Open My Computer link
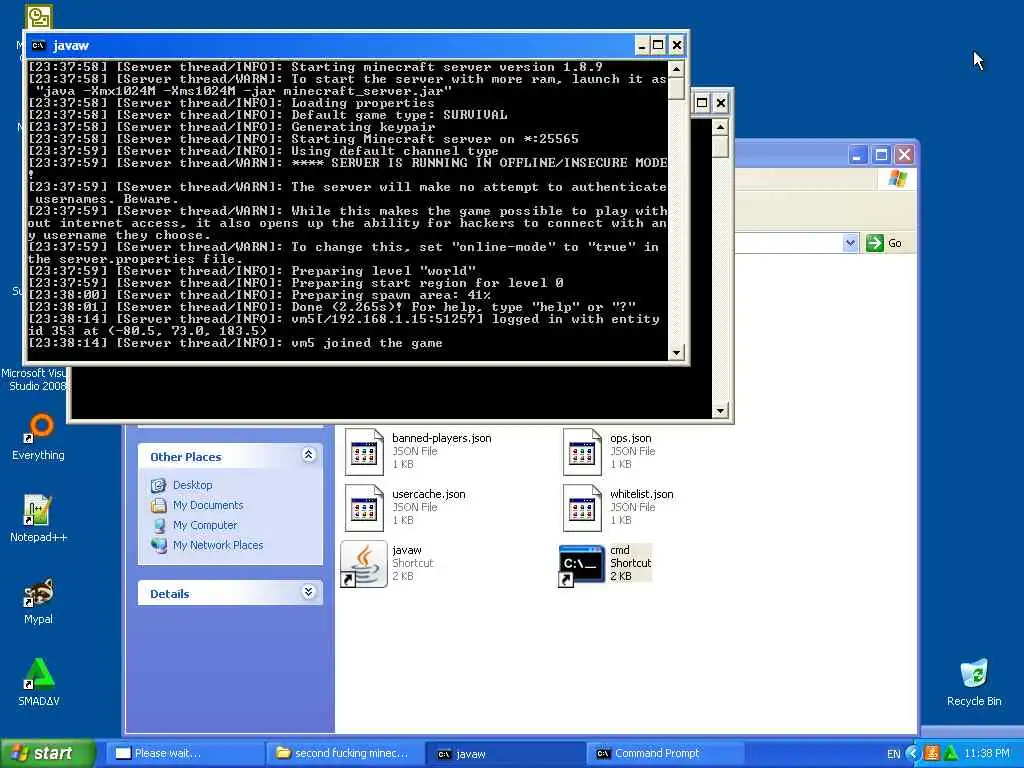Screen dimensions: 1024x768 (205, 525)
